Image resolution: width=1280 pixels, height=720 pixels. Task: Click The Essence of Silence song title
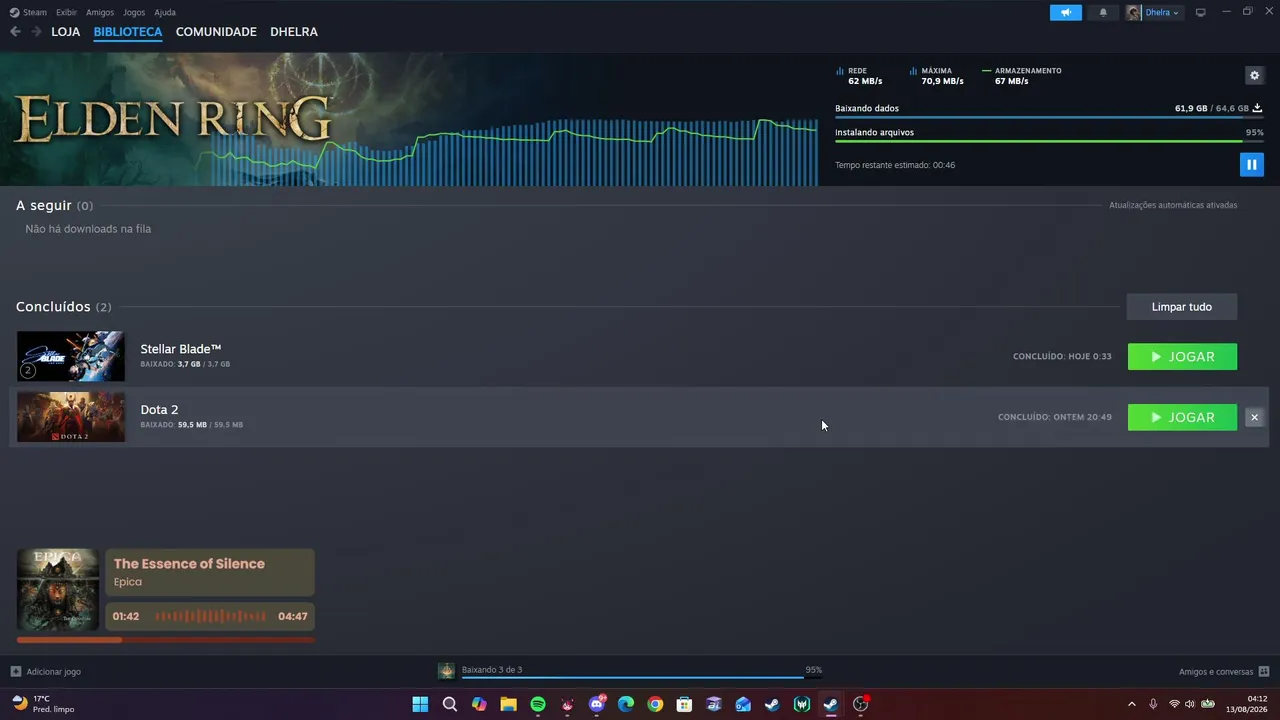(x=189, y=564)
